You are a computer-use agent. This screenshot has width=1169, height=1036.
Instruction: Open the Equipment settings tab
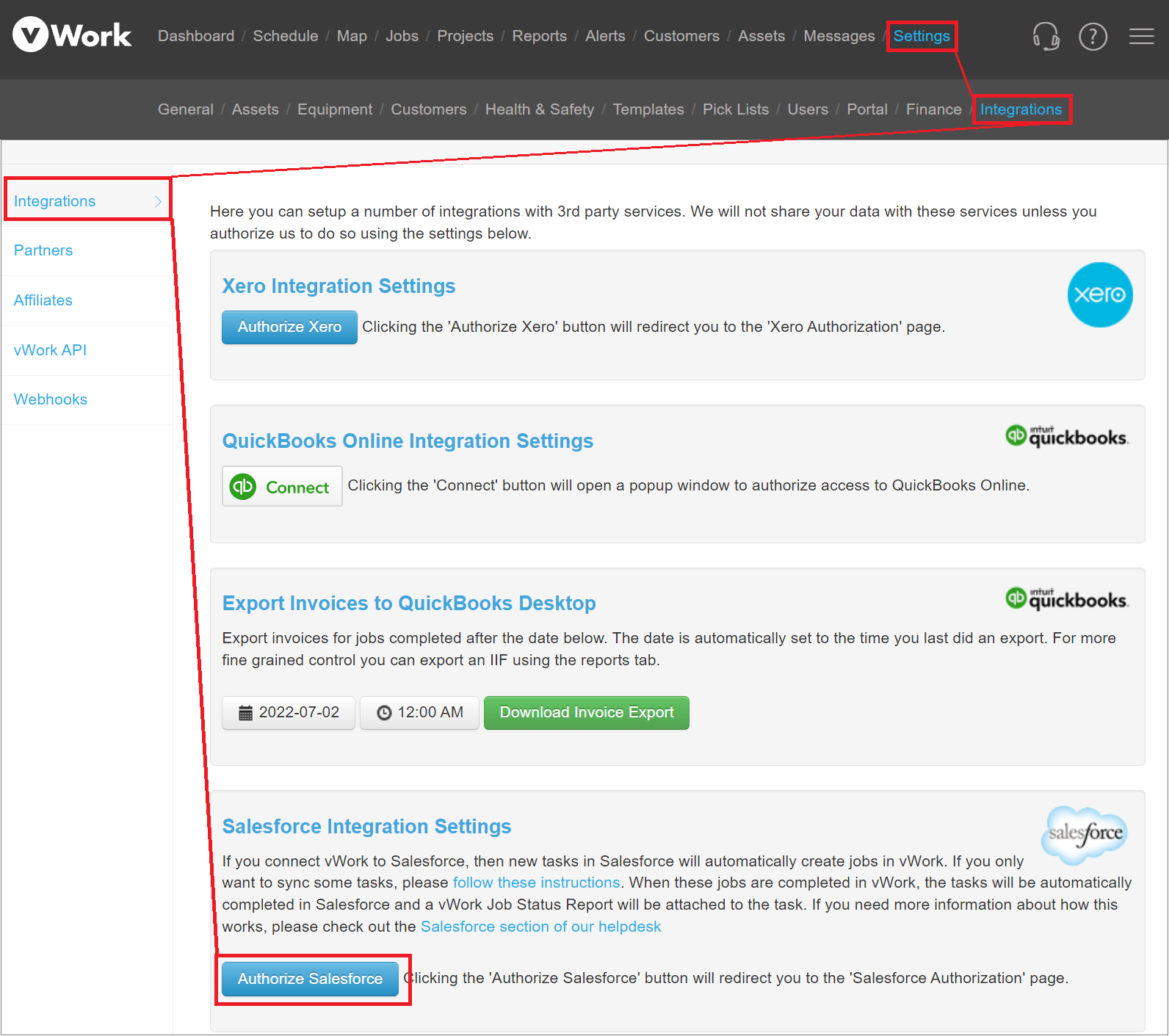point(335,109)
